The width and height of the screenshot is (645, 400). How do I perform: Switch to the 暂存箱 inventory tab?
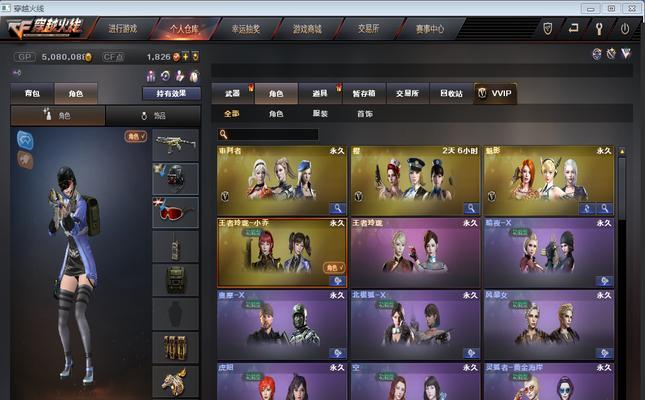364,93
